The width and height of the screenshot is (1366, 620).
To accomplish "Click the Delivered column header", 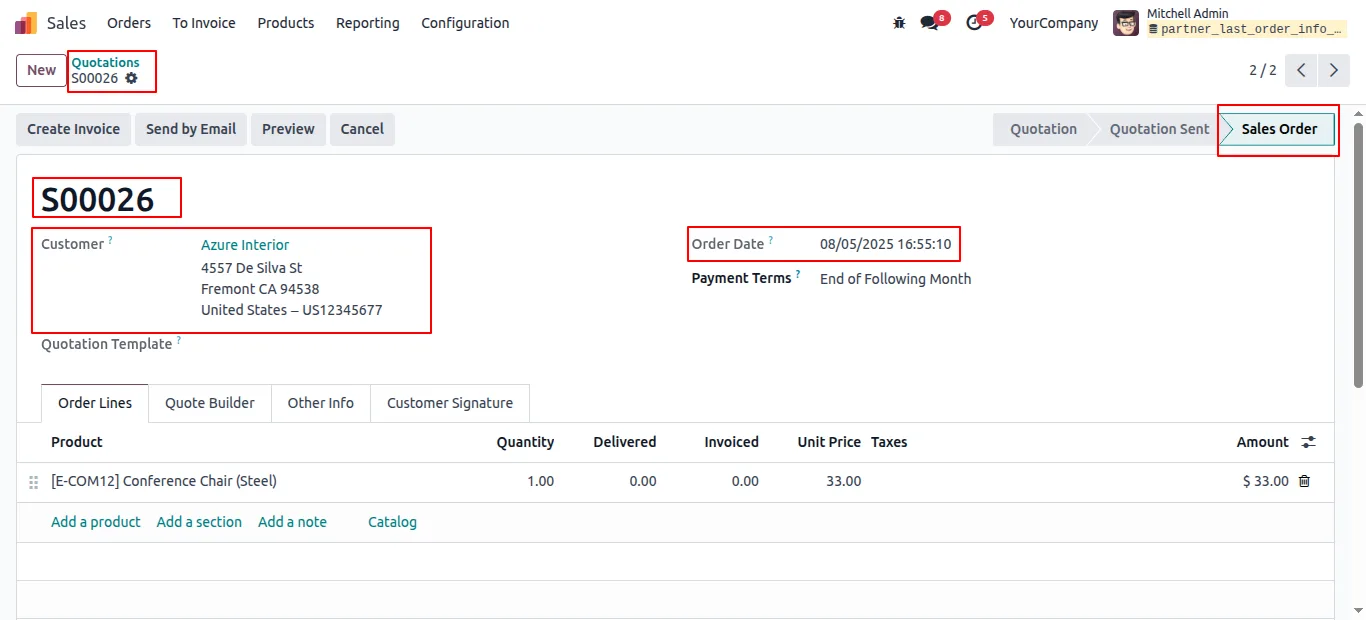I will [625, 442].
